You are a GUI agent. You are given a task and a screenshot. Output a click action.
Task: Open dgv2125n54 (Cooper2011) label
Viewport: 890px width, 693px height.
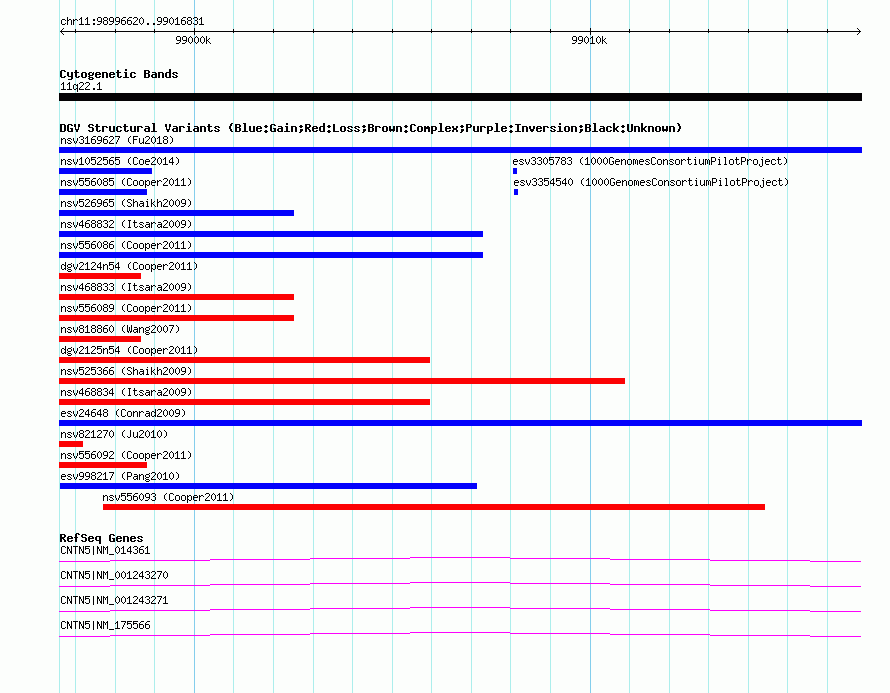point(129,350)
